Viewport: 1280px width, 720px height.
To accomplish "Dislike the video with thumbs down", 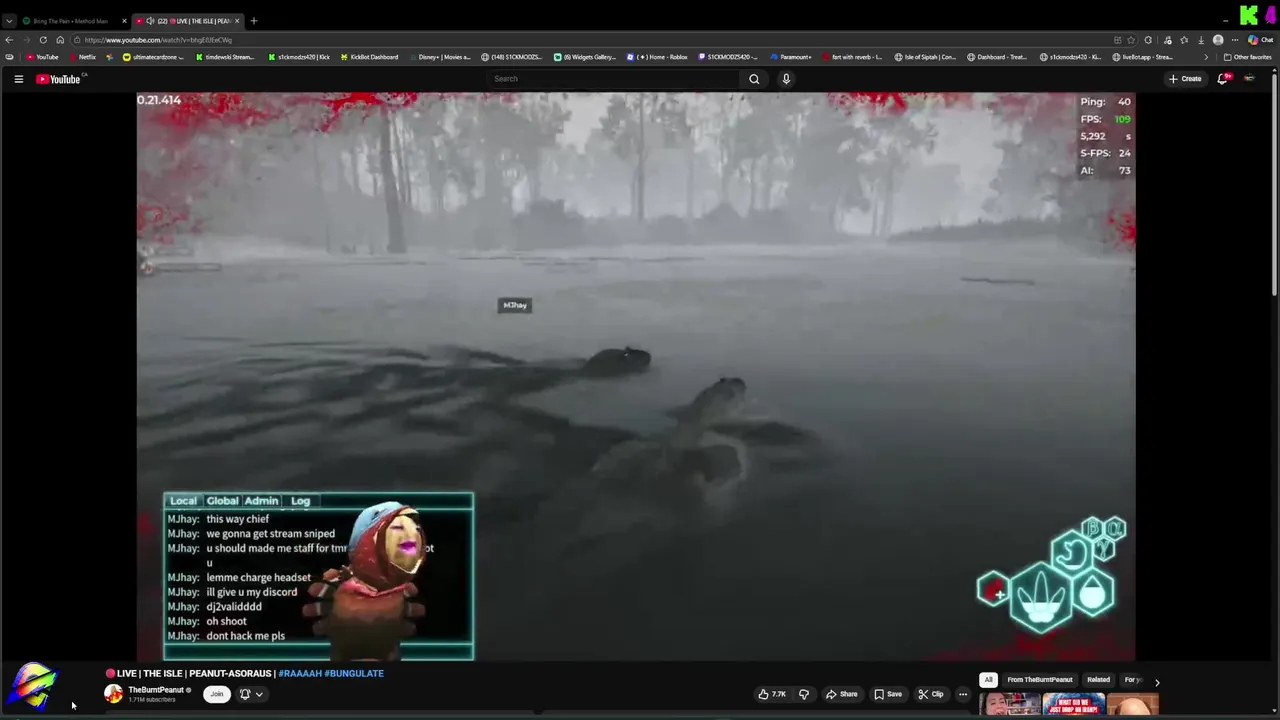I will [804, 694].
